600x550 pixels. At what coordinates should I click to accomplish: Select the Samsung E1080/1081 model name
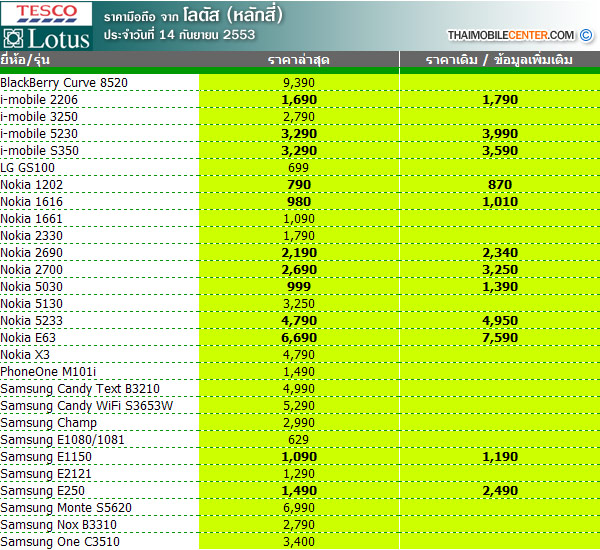[62, 440]
